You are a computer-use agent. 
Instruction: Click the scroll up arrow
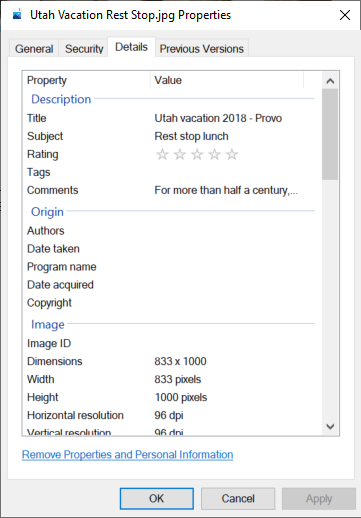click(x=330, y=81)
